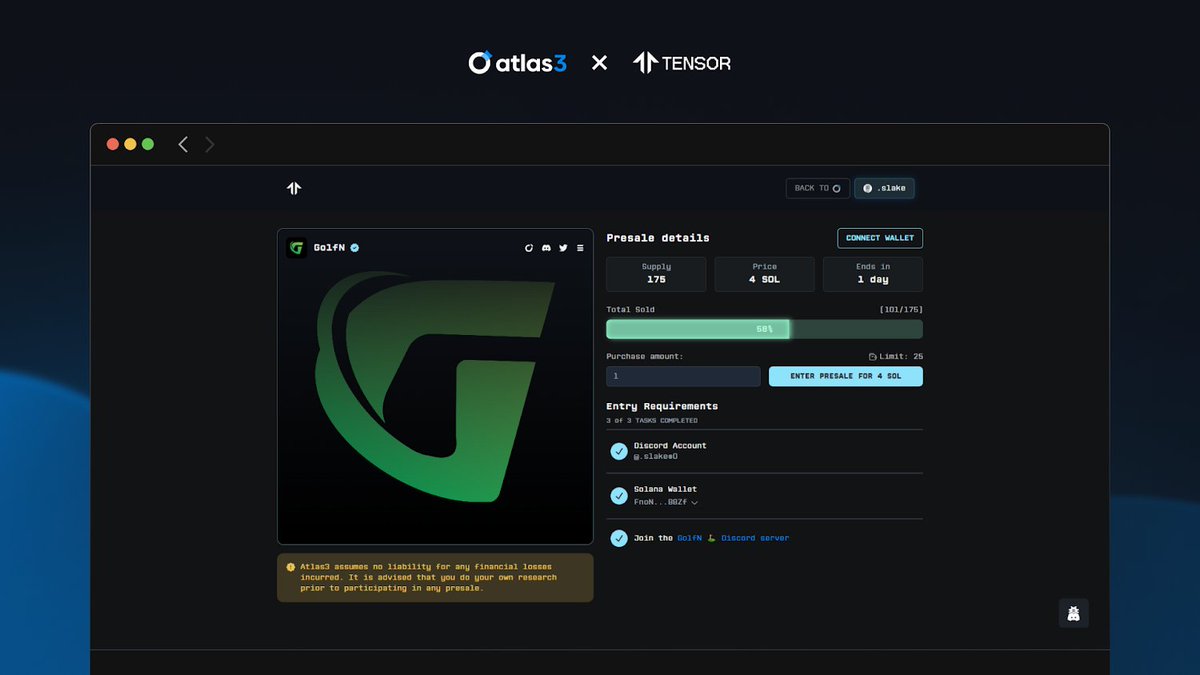
Task: Click the @.slake#0 Discord username text
Action: pyautogui.click(x=656, y=456)
